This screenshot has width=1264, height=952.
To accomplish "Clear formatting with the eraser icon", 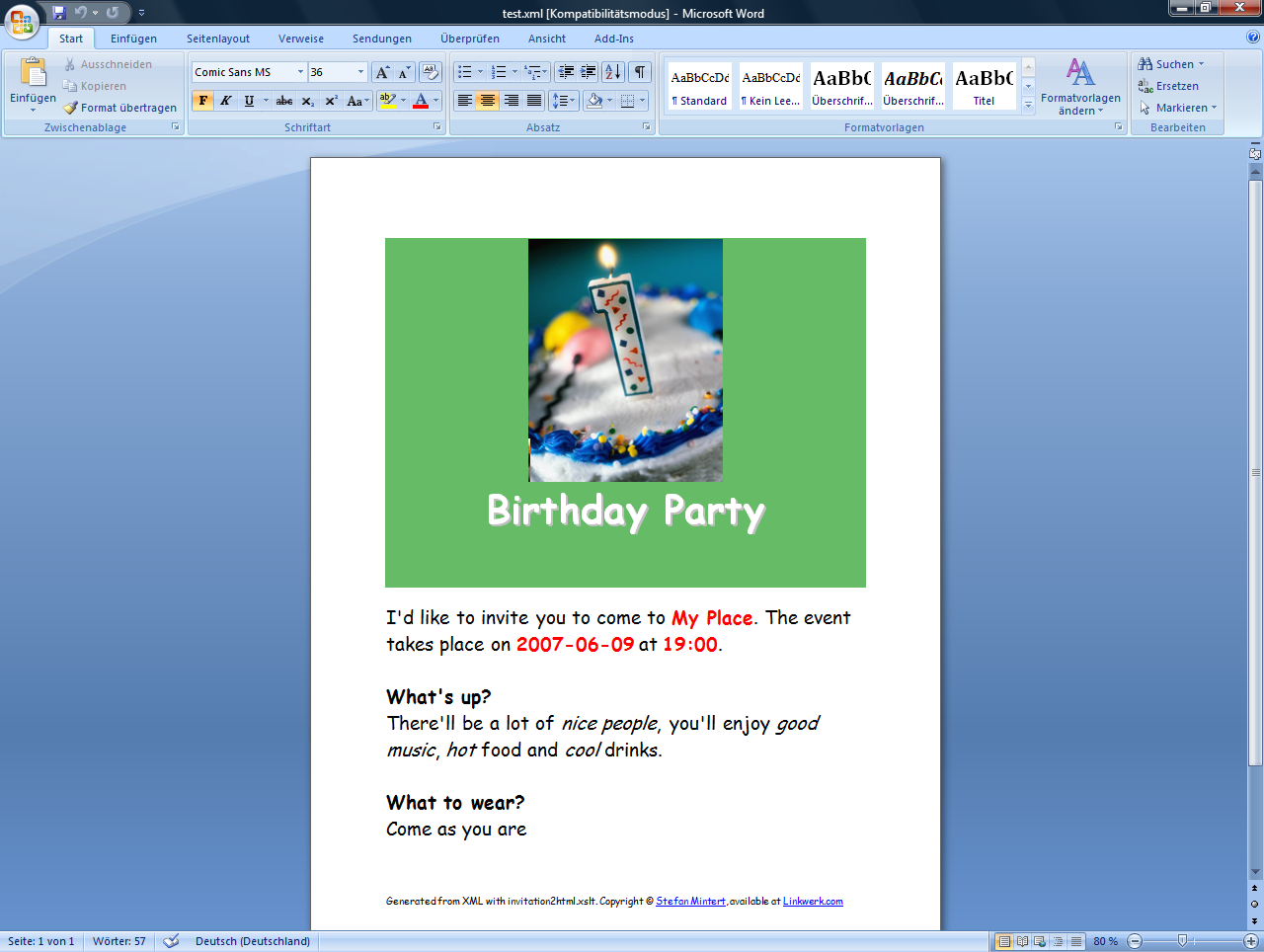I will click(x=430, y=72).
